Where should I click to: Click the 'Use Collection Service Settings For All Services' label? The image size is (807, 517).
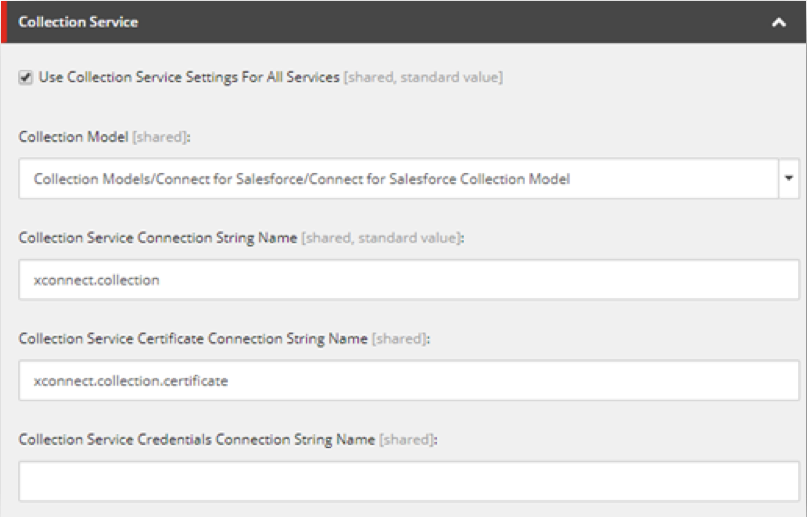point(189,77)
